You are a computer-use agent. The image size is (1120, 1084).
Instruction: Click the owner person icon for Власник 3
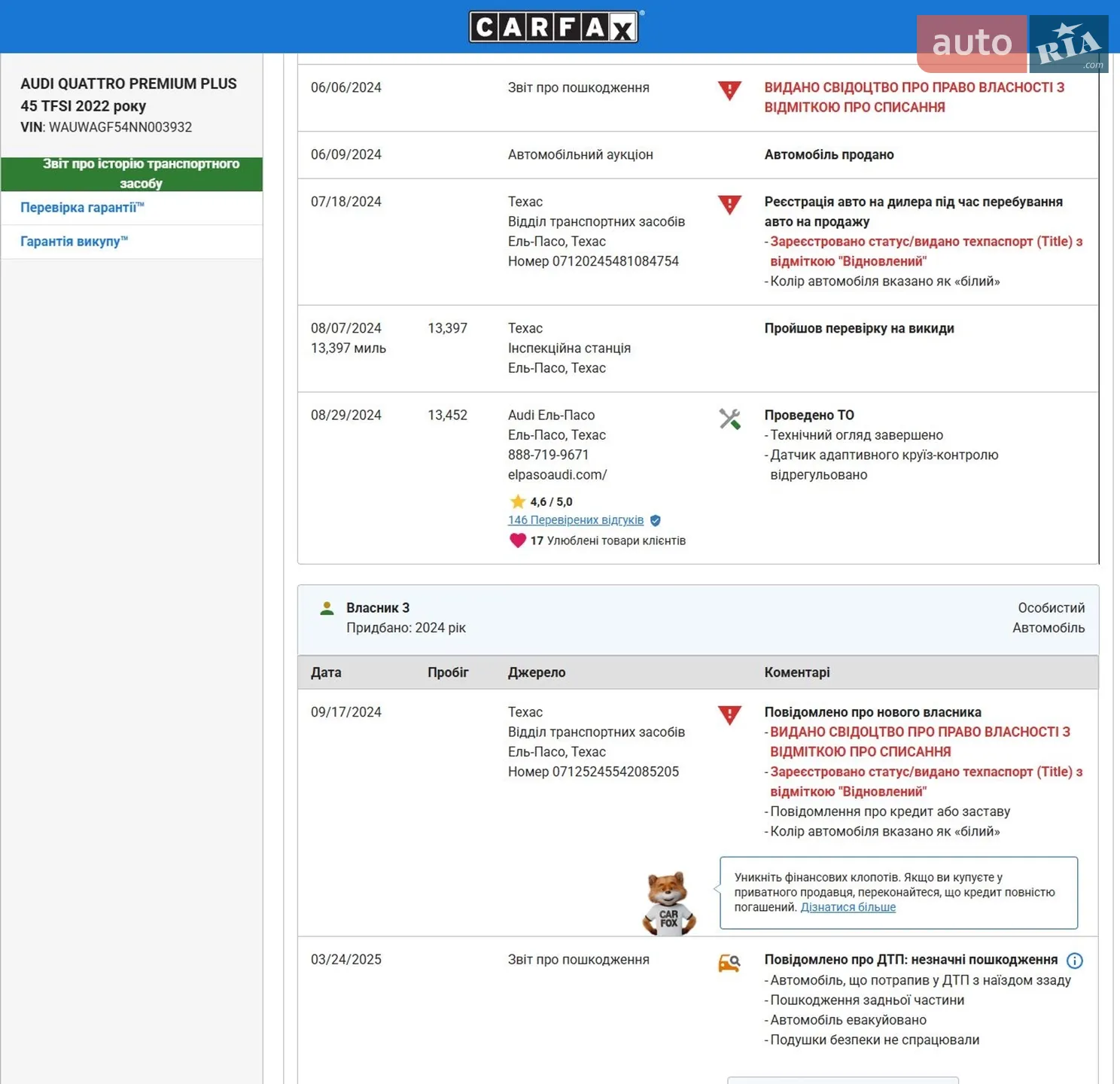pyautogui.click(x=327, y=608)
